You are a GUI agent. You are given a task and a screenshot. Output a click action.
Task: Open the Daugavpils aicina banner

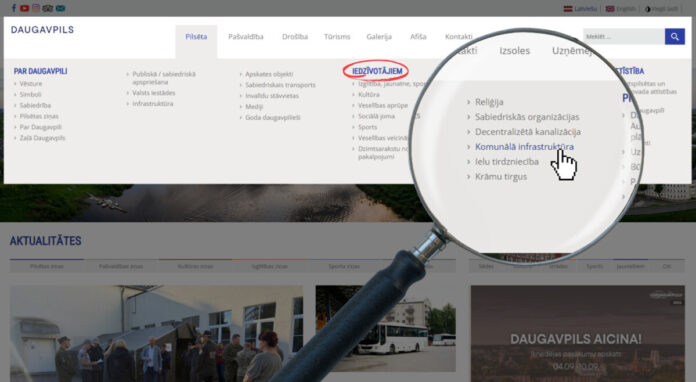coord(577,333)
